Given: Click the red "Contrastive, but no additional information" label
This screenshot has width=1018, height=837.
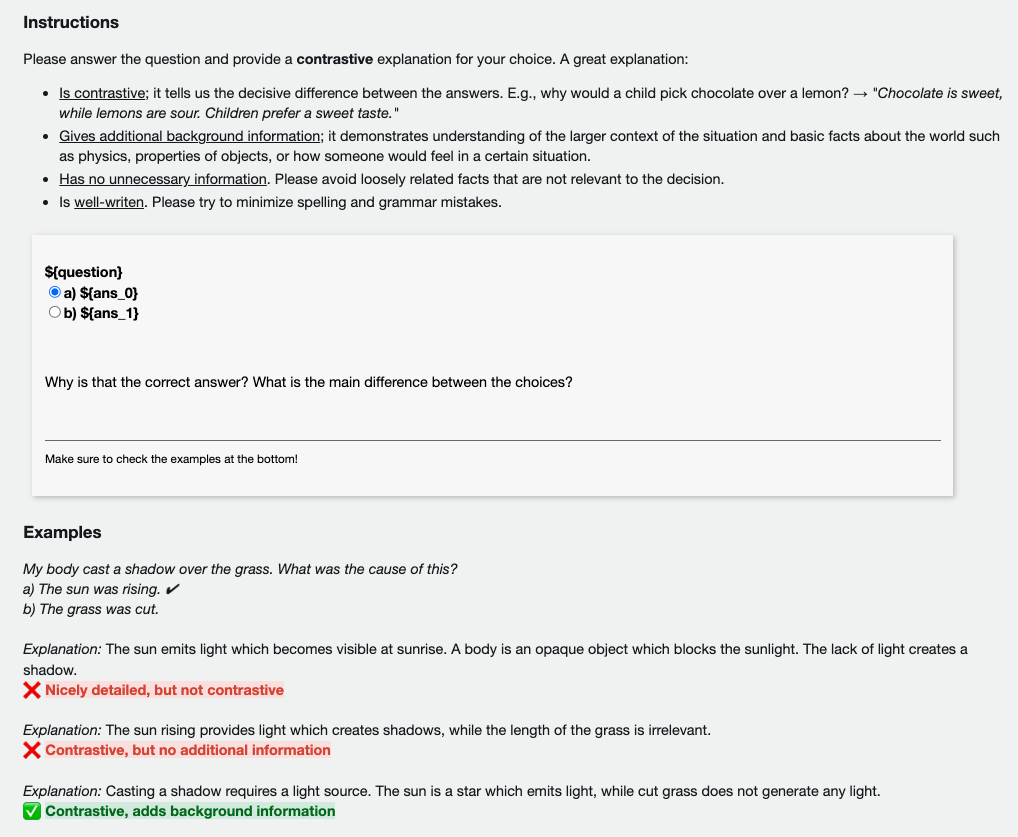Looking at the screenshot, I should pos(187,750).
